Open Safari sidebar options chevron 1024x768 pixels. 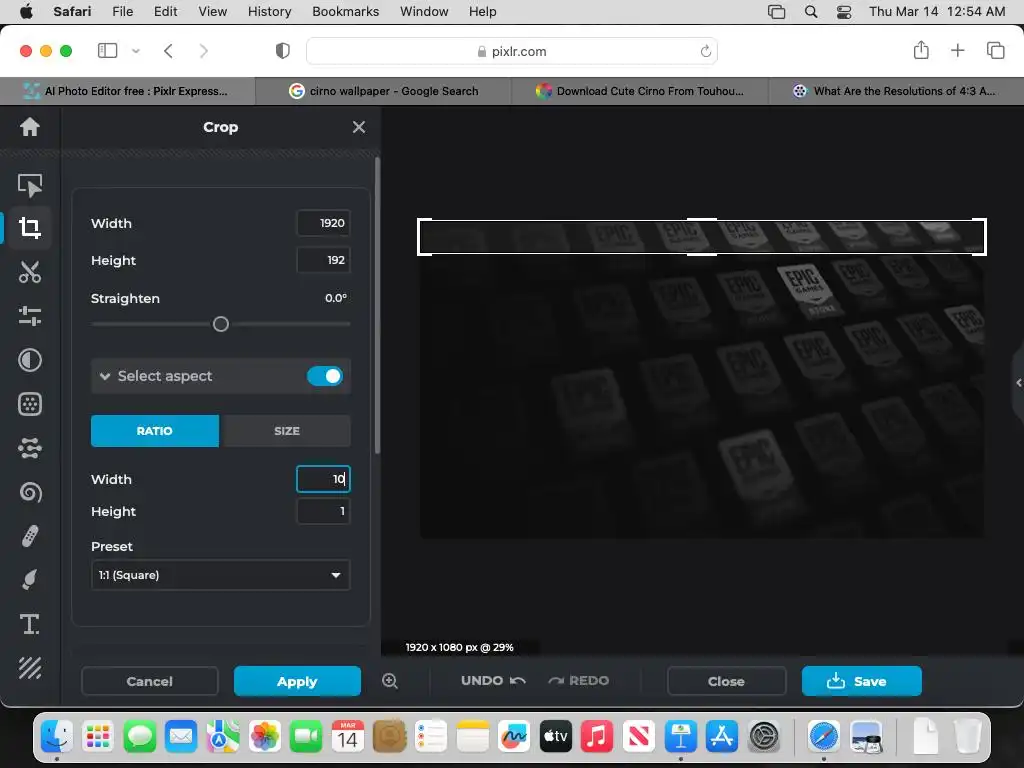coord(136,51)
